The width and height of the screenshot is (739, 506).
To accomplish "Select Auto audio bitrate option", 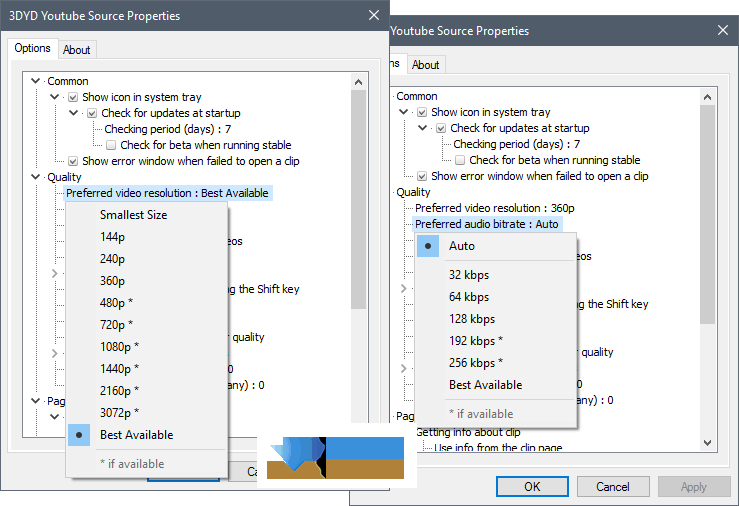I will pyautogui.click(x=496, y=246).
